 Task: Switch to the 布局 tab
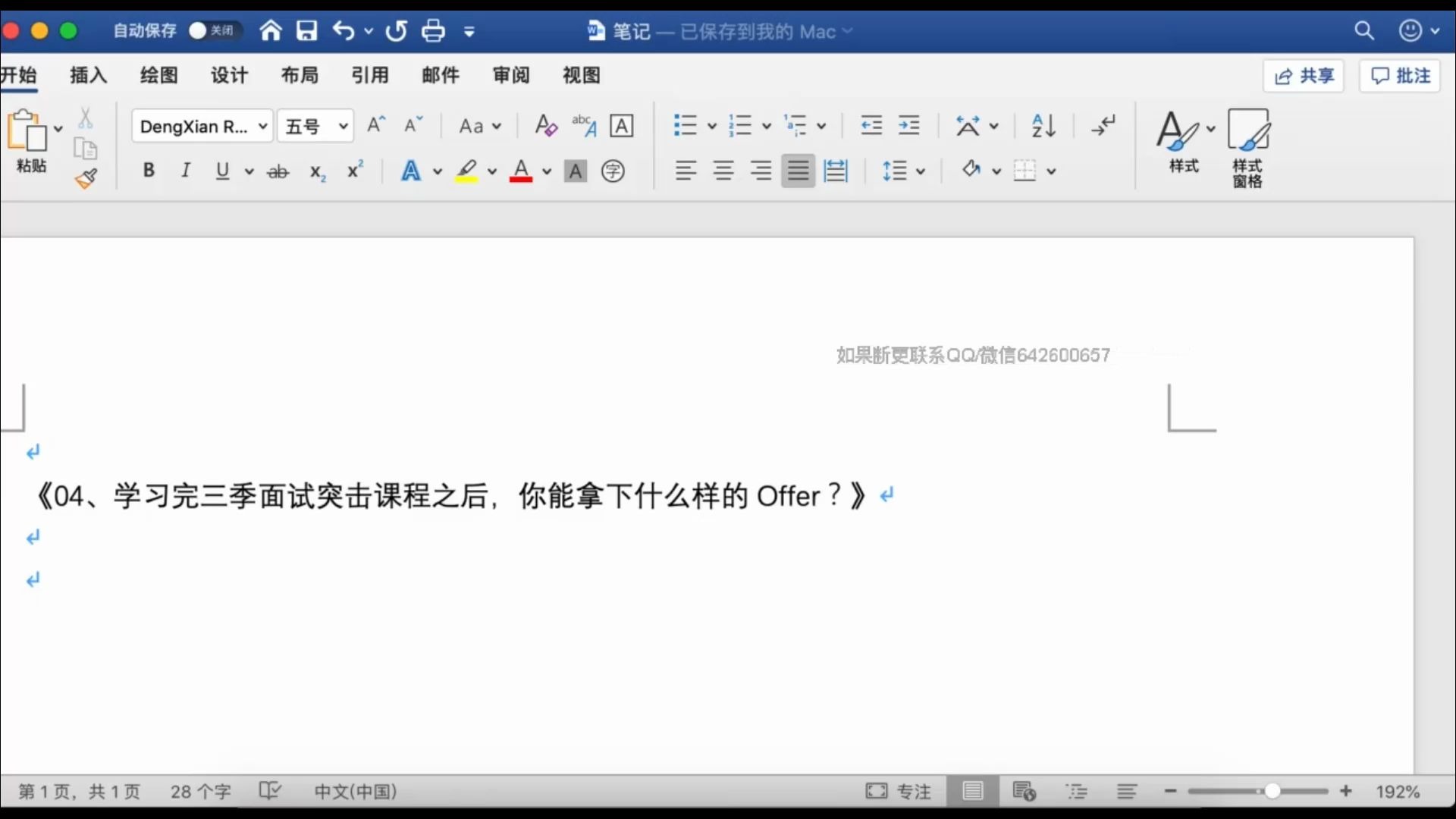point(300,75)
